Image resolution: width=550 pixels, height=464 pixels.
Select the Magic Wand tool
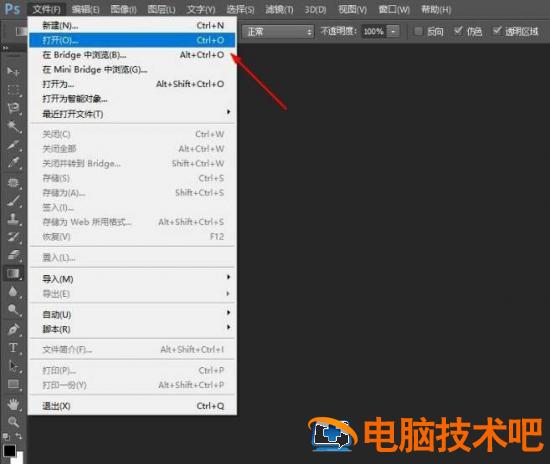13,126
